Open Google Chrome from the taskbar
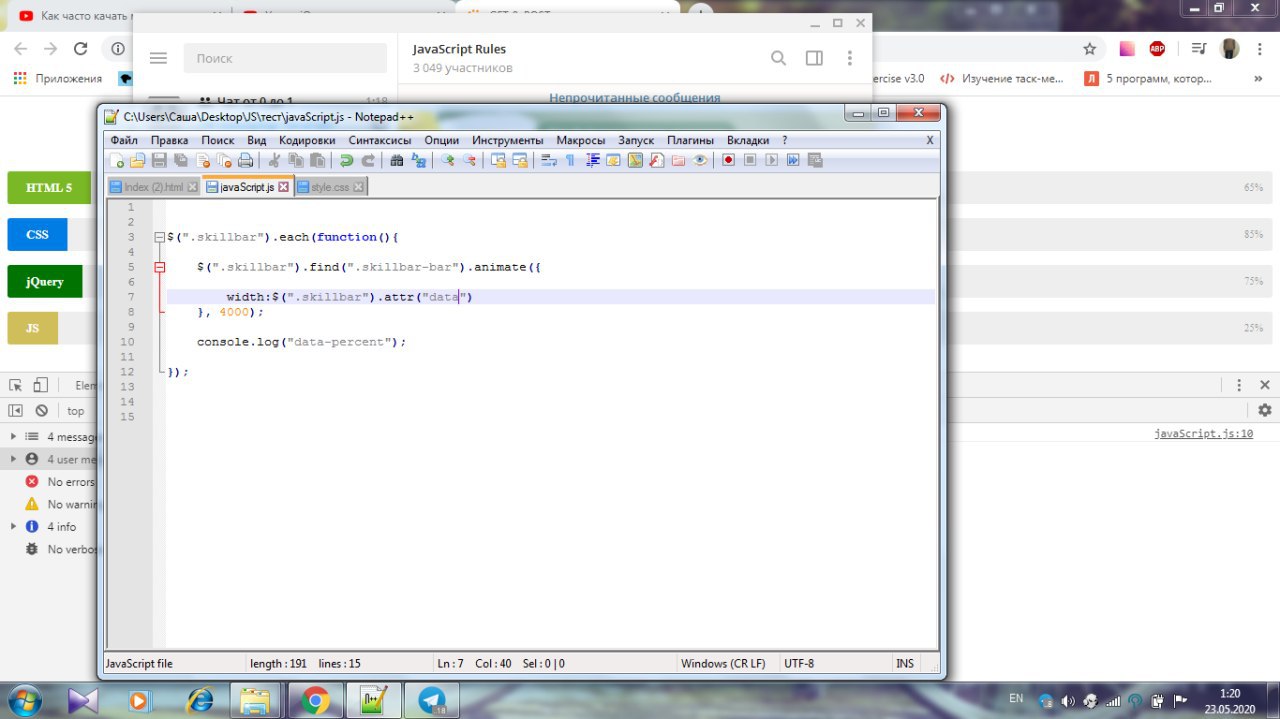The width and height of the screenshot is (1280, 719). (315, 701)
